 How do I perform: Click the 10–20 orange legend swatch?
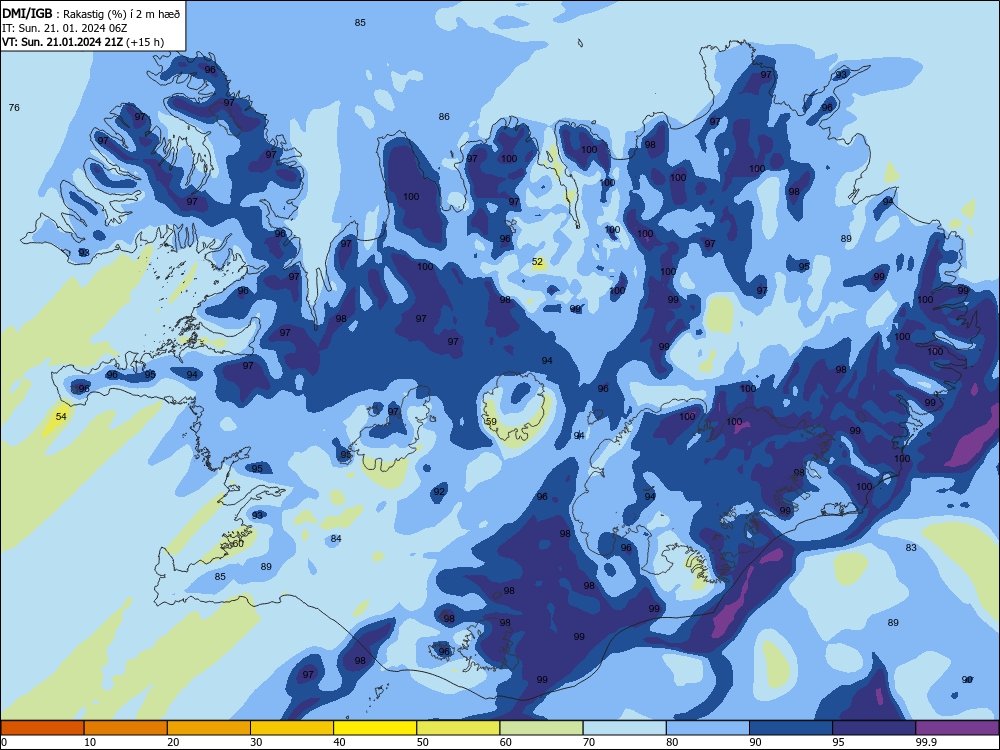[126, 728]
